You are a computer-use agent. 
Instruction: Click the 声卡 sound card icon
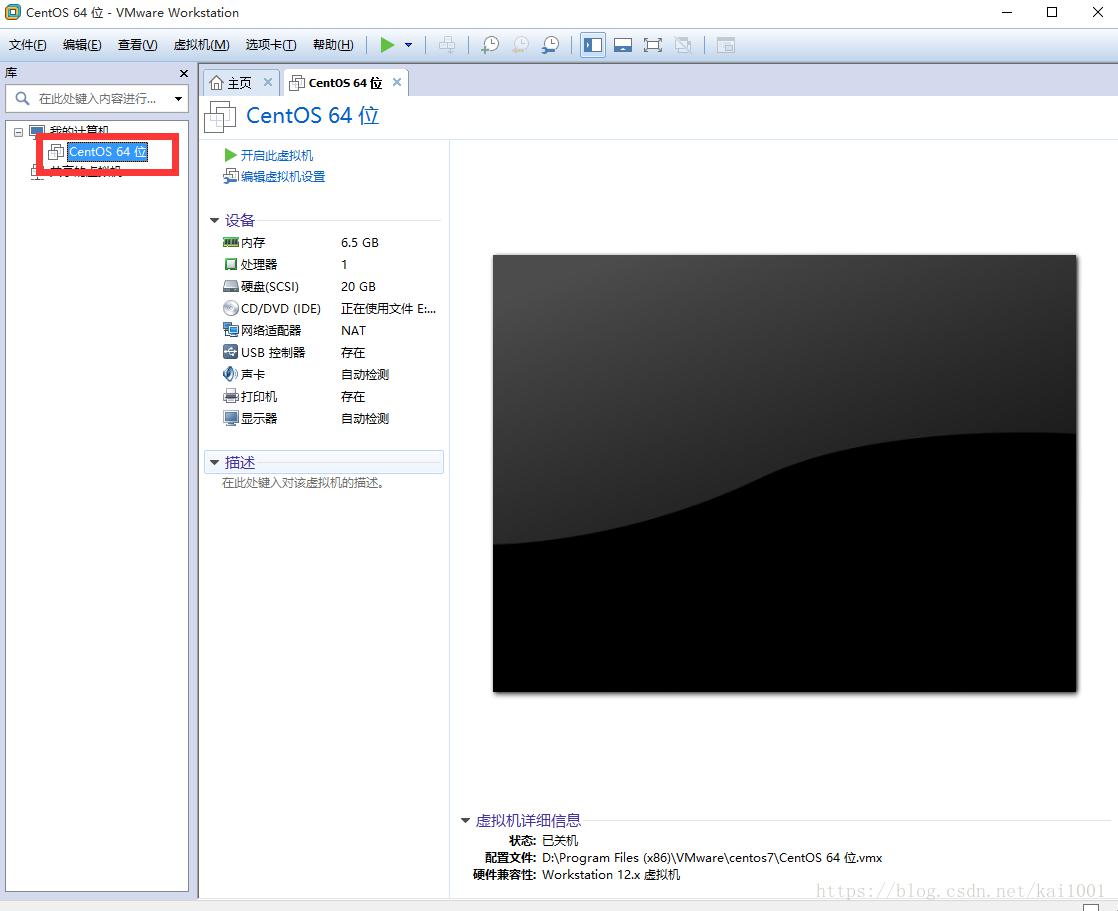(230, 374)
